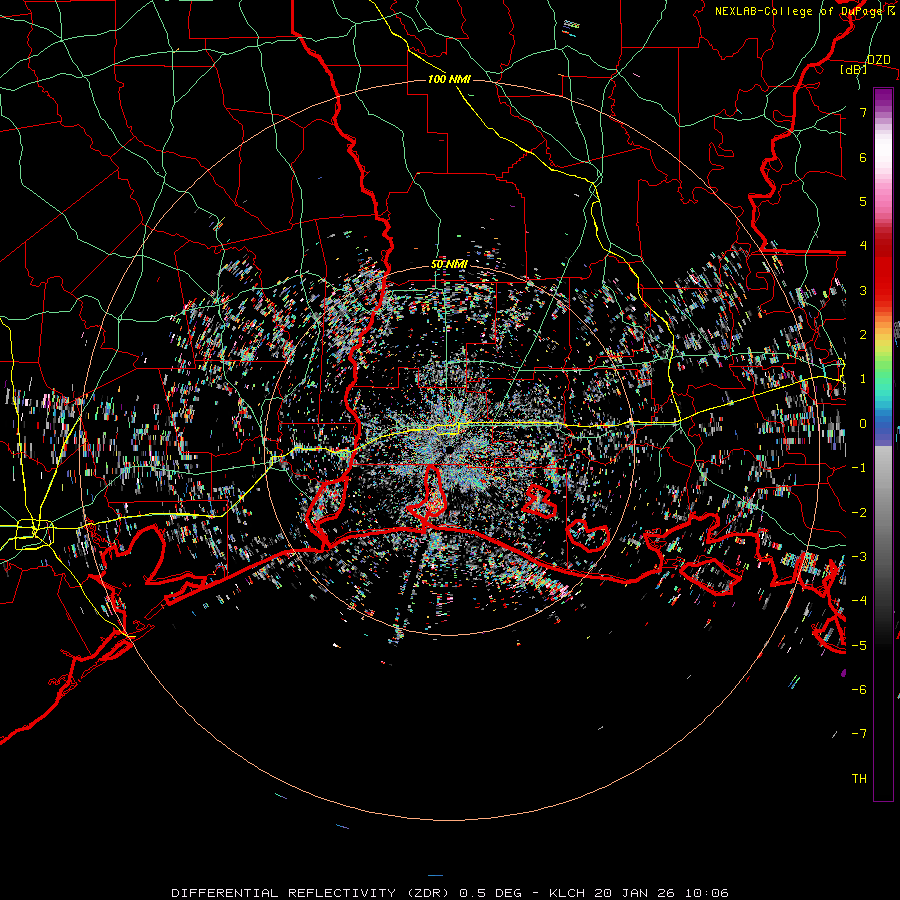The width and height of the screenshot is (900, 900).
Task: Click the radar site at range rings' center
Action: click(449, 451)
